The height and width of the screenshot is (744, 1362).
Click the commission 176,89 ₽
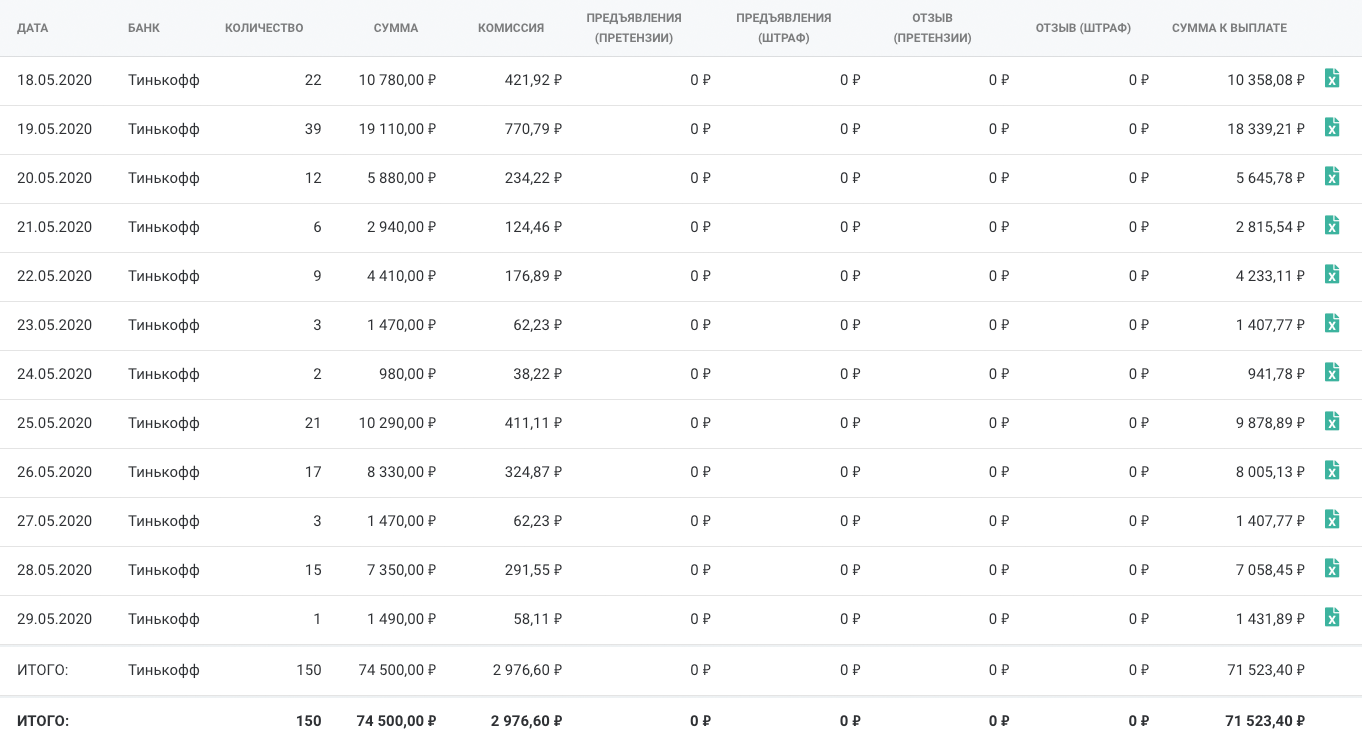pyautogui.click(x=534, y=276)
